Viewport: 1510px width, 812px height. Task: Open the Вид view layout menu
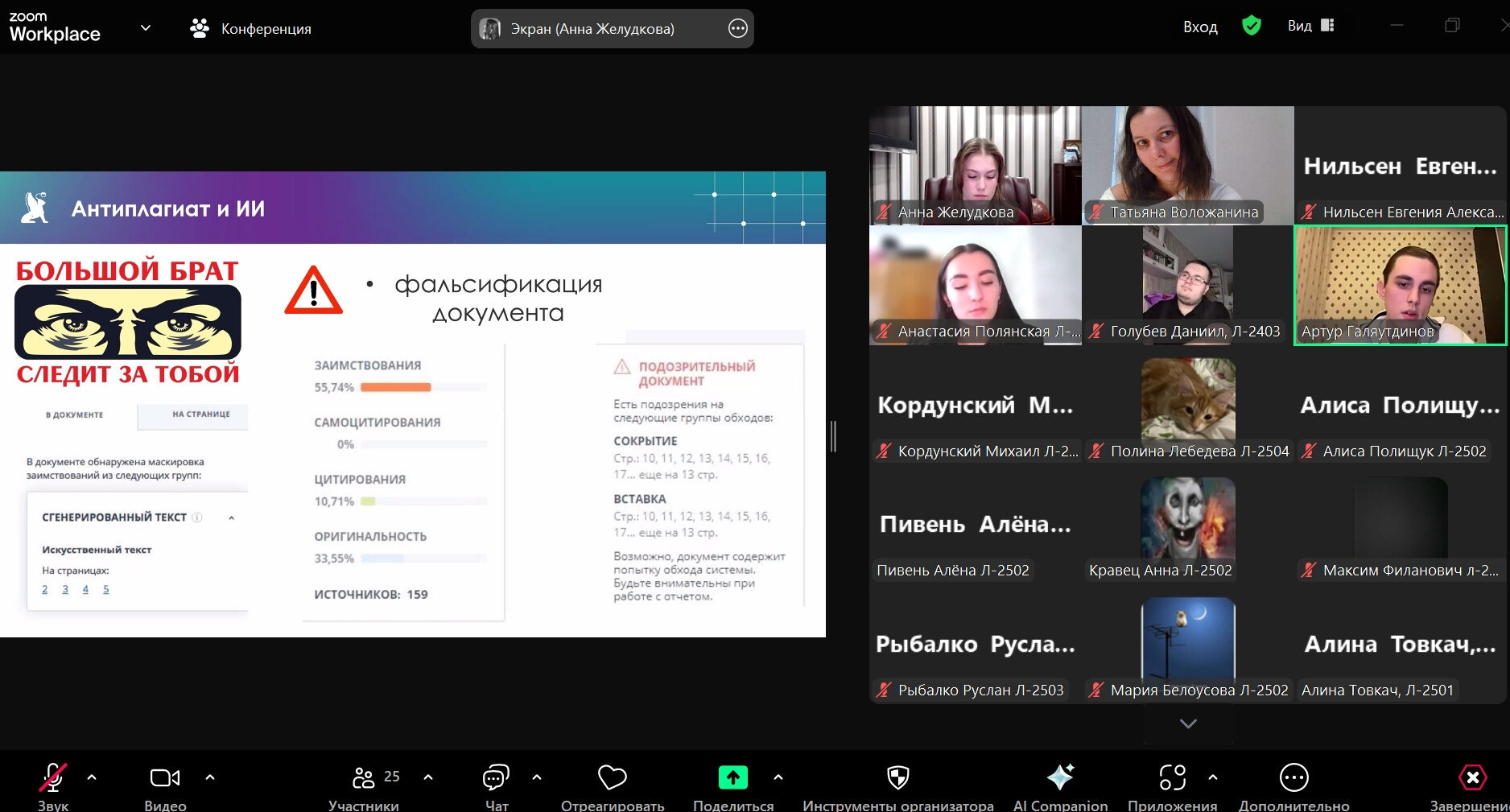point(1310,26)
